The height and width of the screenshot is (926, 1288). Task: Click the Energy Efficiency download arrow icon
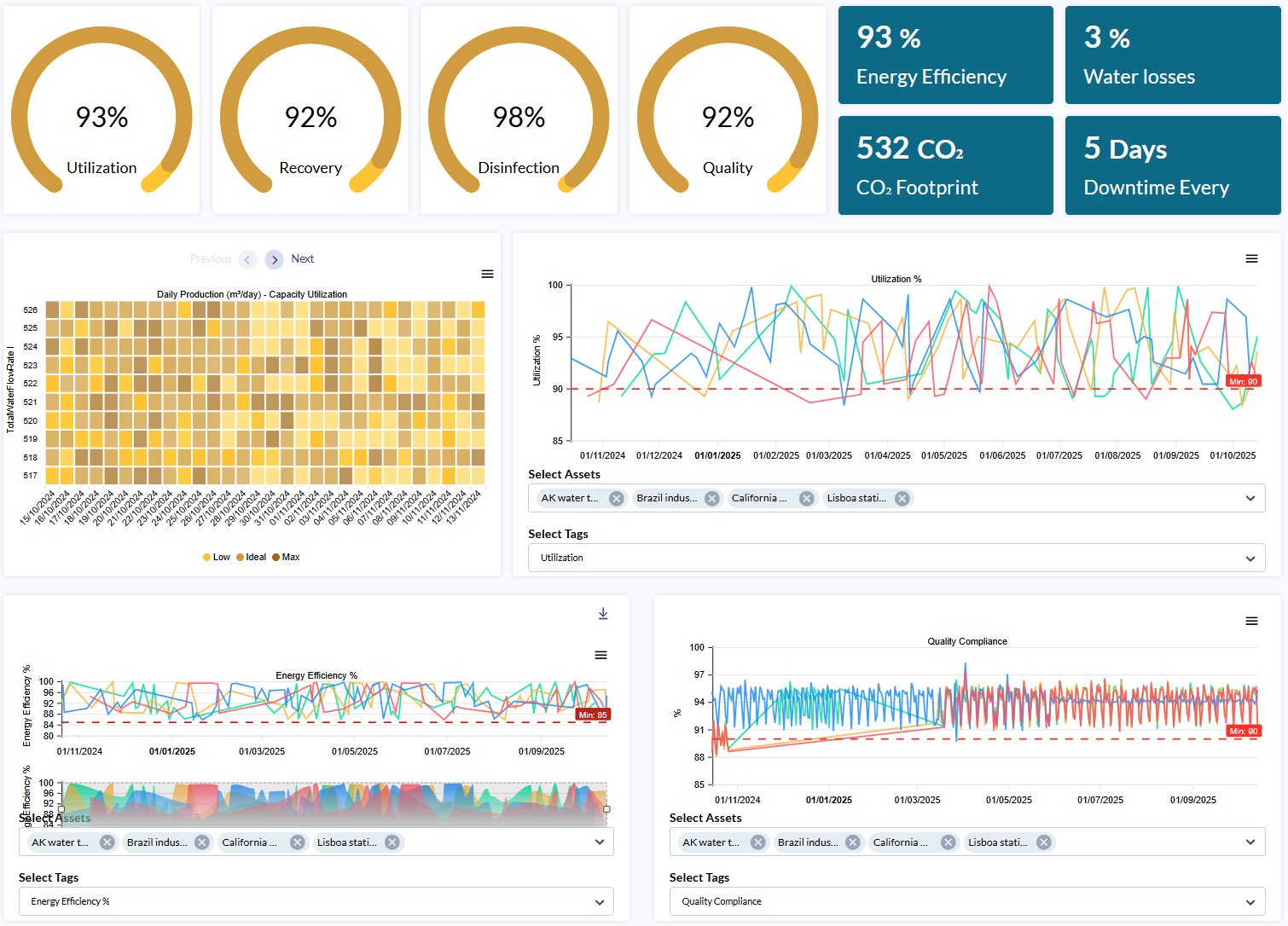(x=603, y=614)
